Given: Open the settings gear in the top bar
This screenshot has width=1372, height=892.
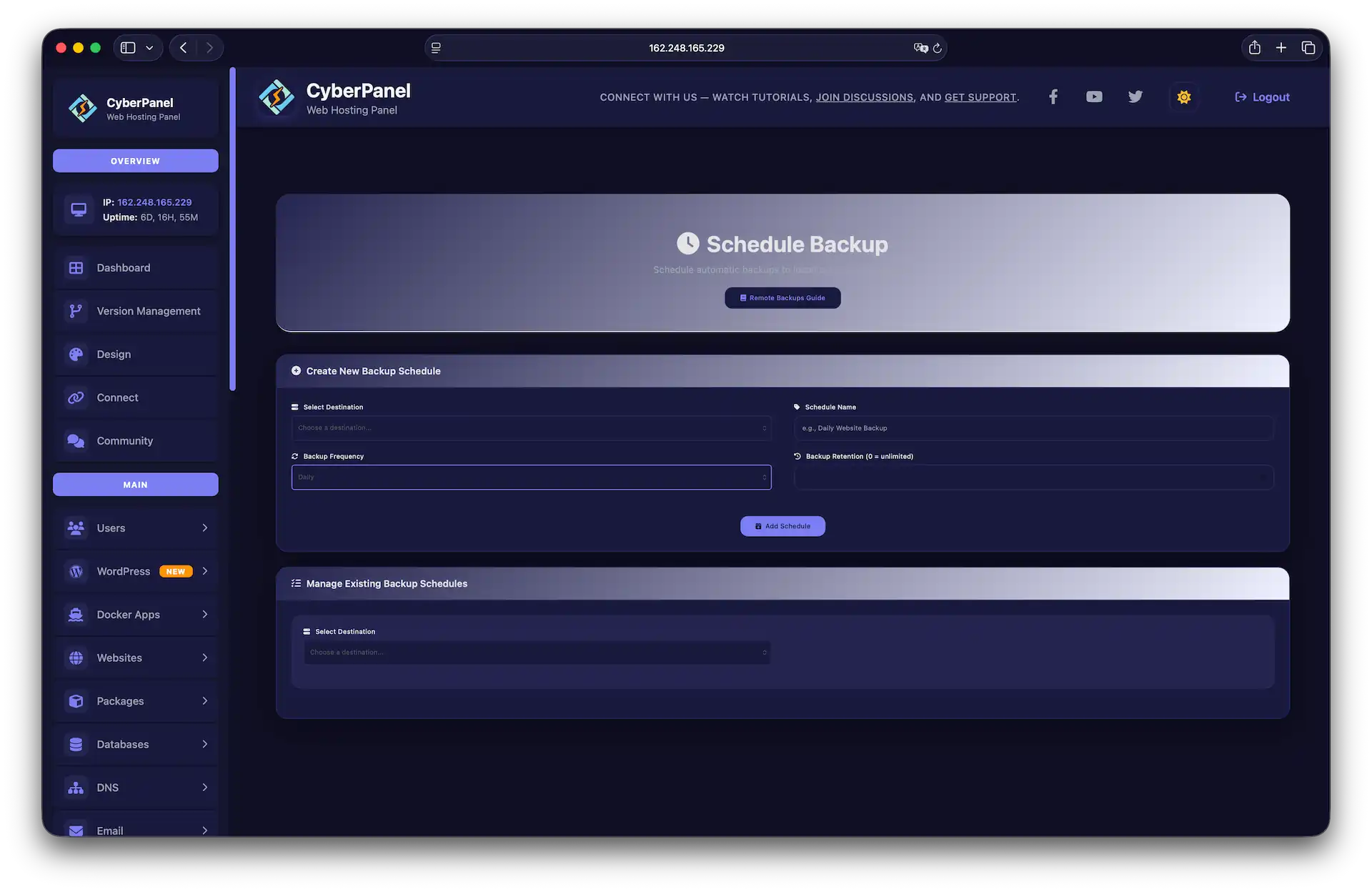Looking at the screenshot, I should click(1183, 96).
